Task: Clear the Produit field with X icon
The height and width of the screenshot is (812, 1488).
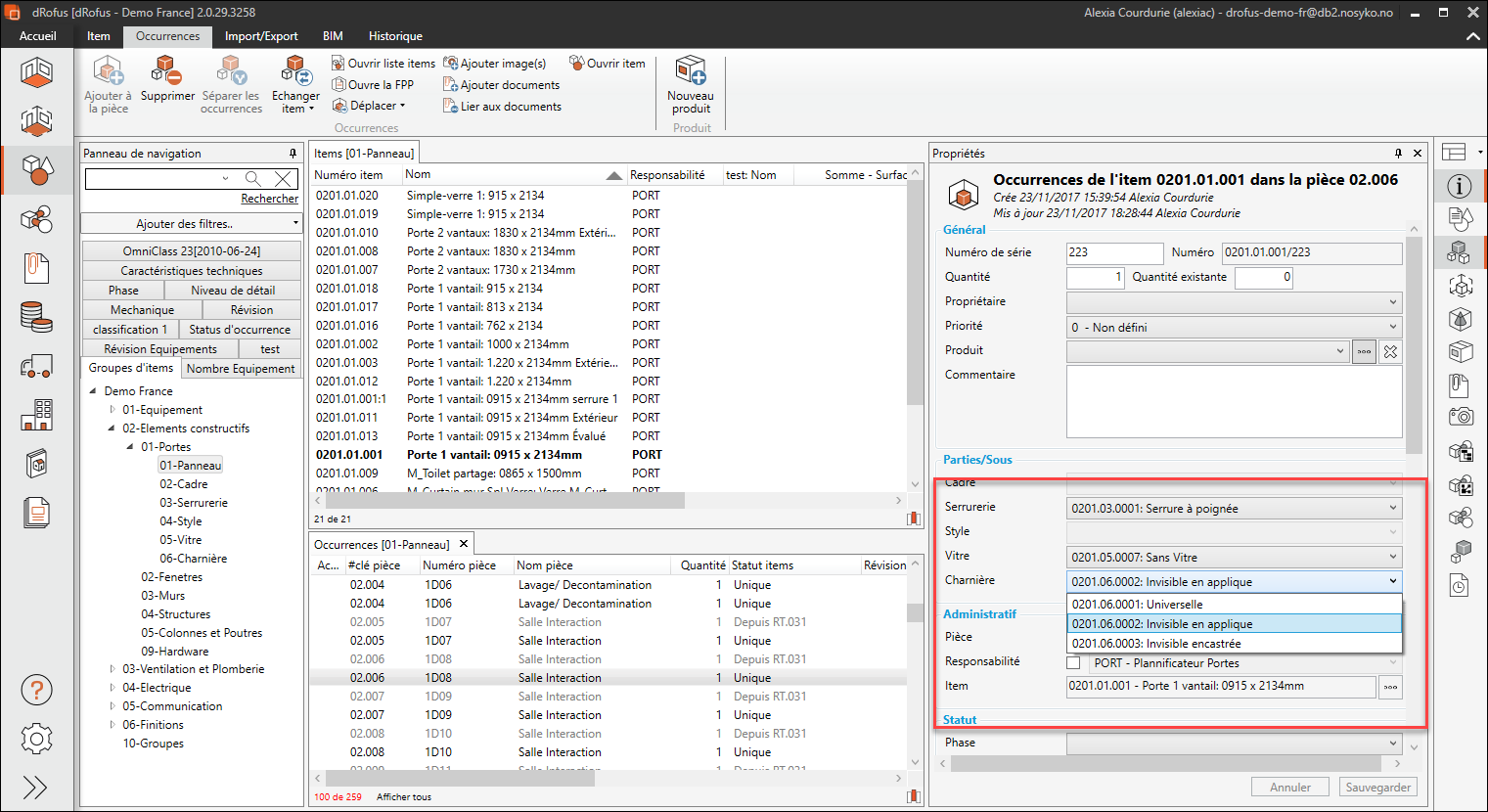Action: pyautogui.click(x=1390, y=351)
